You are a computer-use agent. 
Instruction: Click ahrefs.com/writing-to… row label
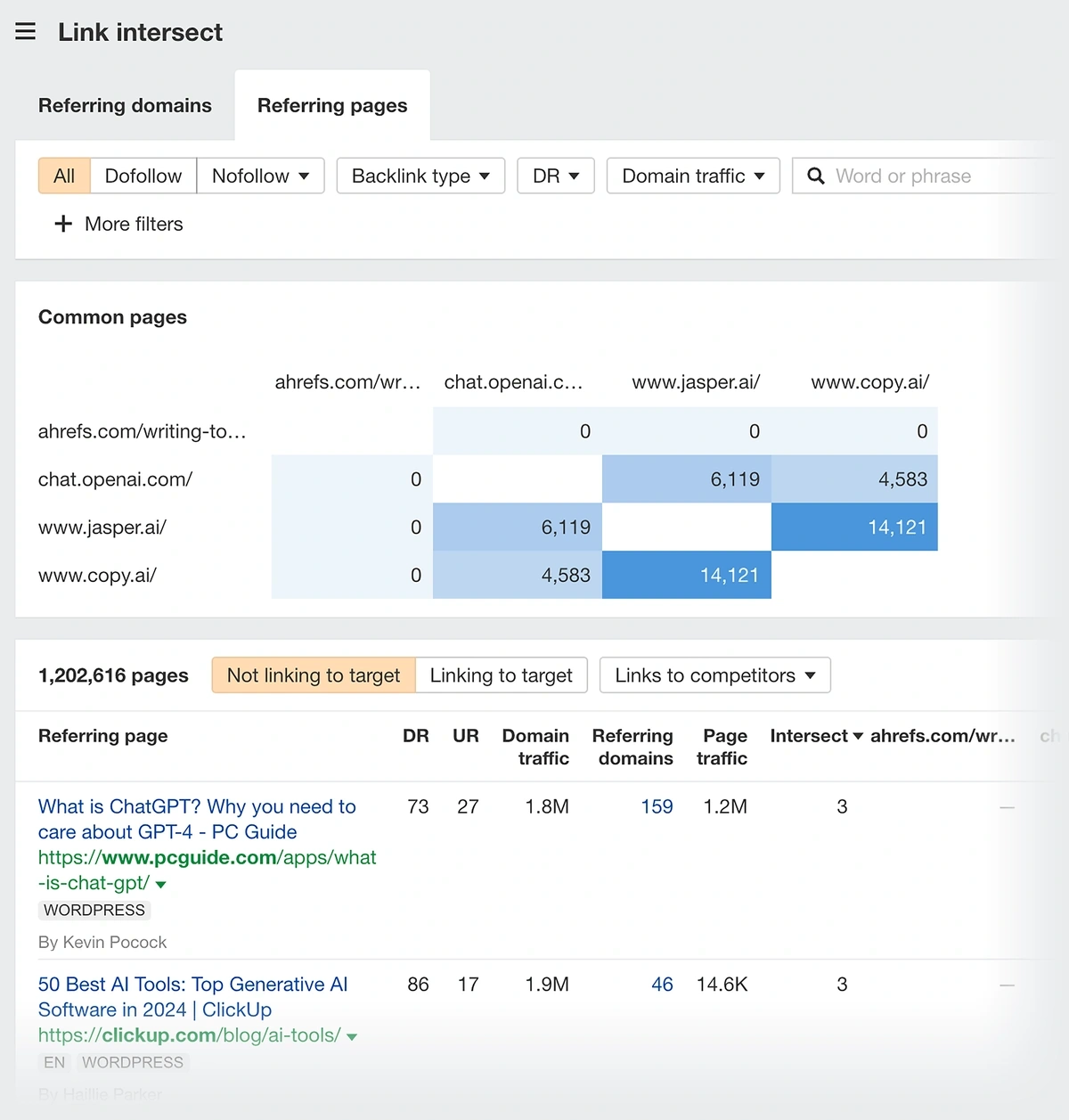(x=142, y=431)
